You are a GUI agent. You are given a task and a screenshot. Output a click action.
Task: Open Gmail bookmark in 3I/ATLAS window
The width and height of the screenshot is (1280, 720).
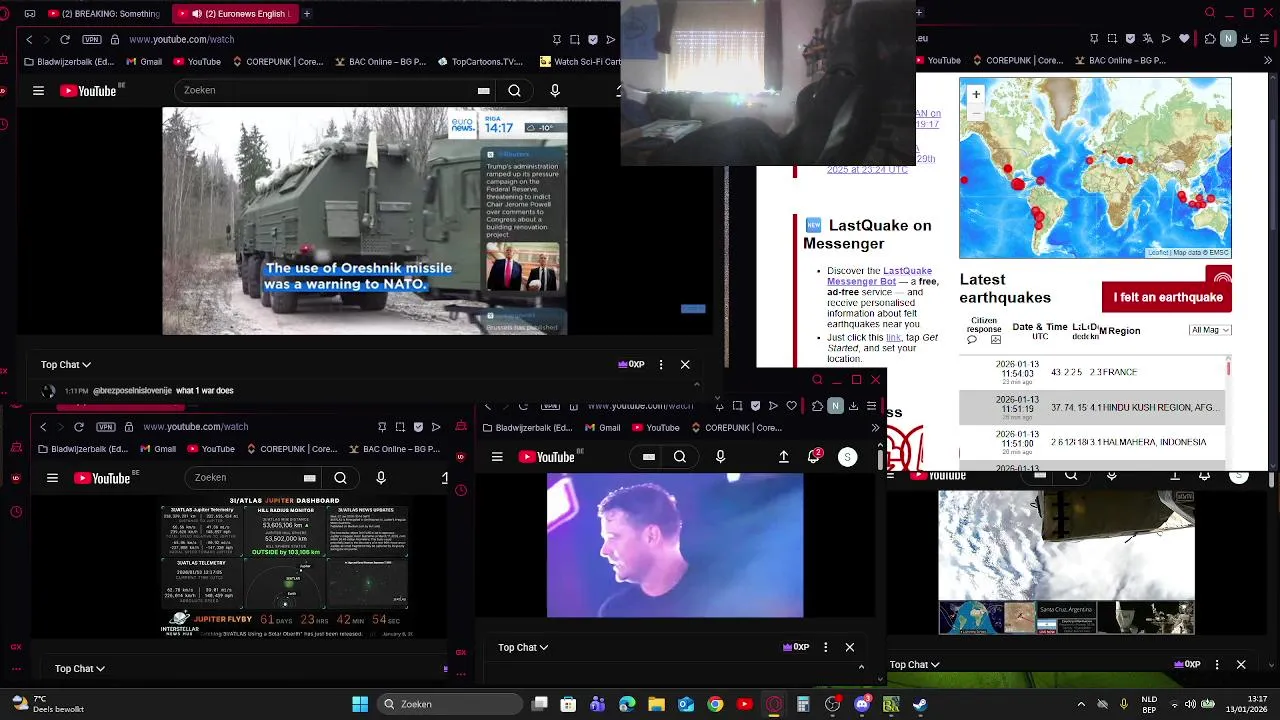pyautogui.click(x=158, y=449)
